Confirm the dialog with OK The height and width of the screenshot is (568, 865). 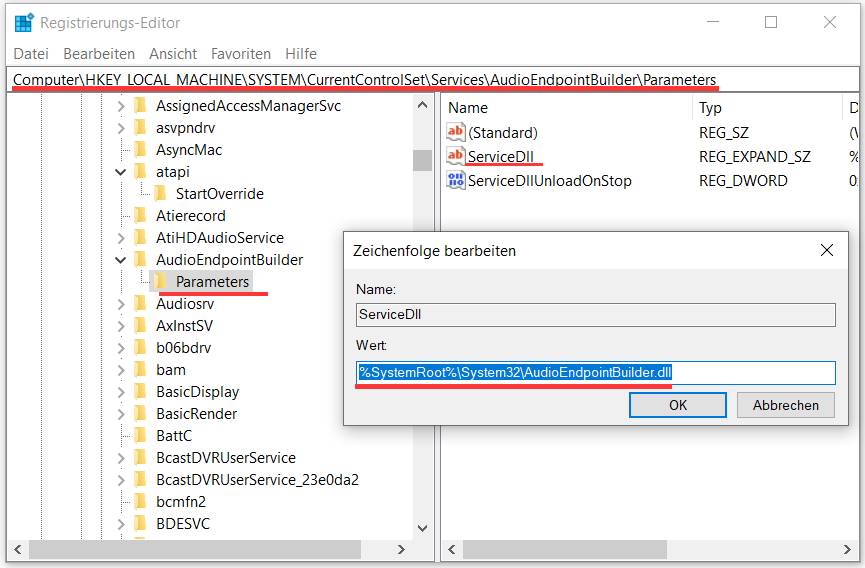tap(677, 405)
